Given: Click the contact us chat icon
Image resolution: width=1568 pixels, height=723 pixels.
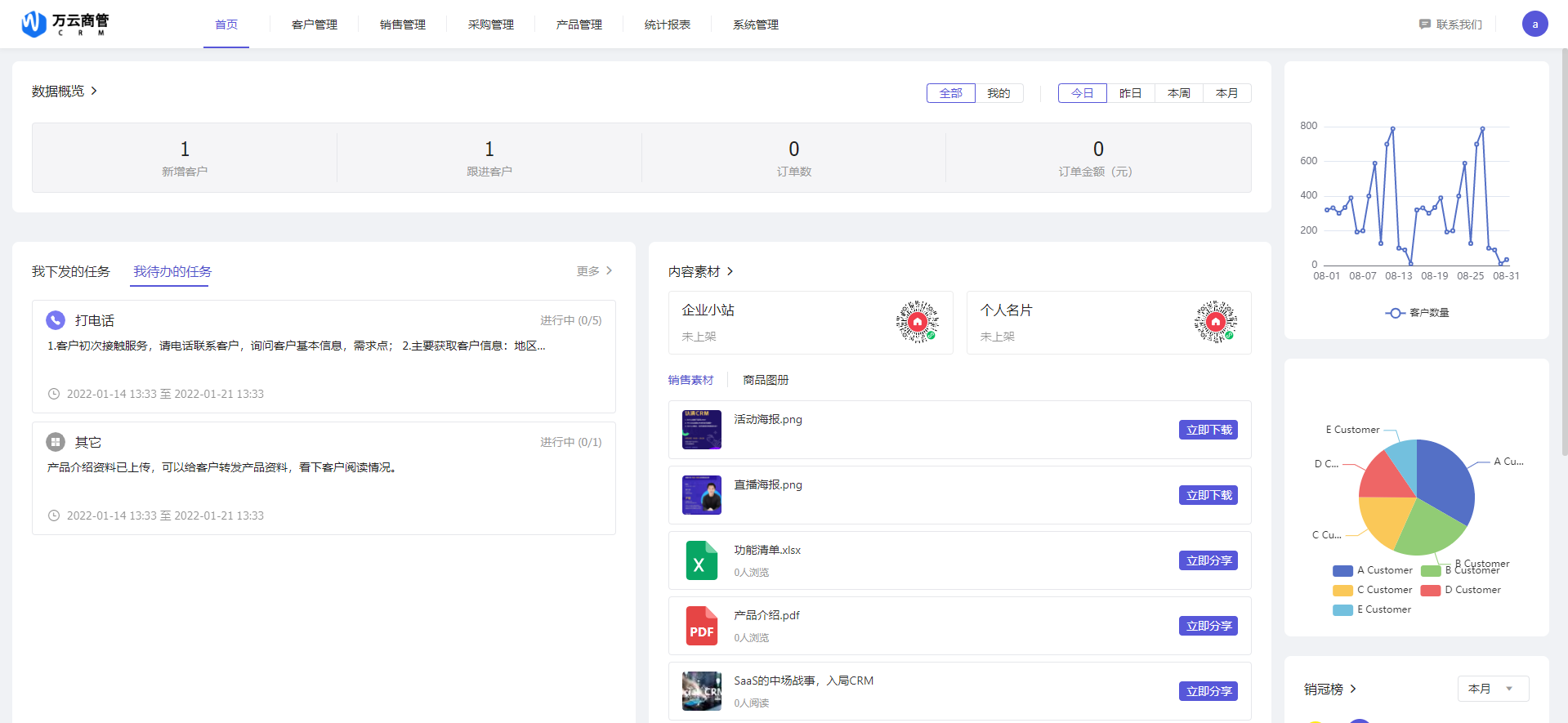Looking at the screenshot, I should [x=1425, y=25].
